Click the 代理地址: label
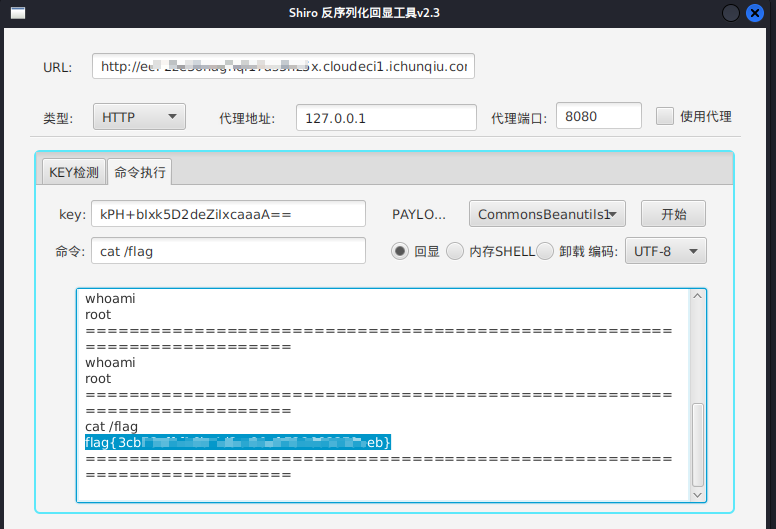 [x=247, y=118]
